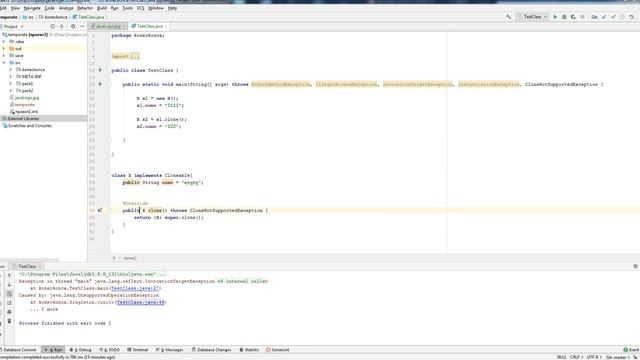Click run gutter arrow beside class TestClass
Screen dimensions: 640x360
(x=100, y=70)
